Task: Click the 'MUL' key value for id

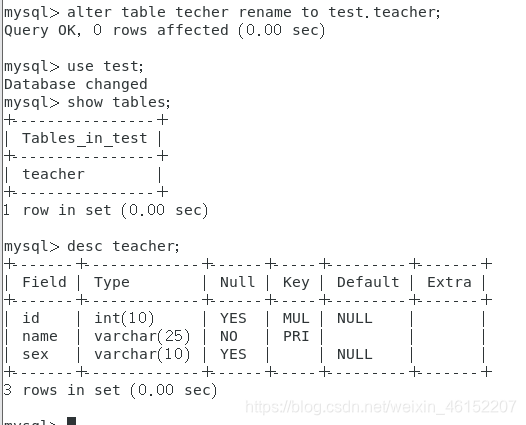Action: click(296, 318)
